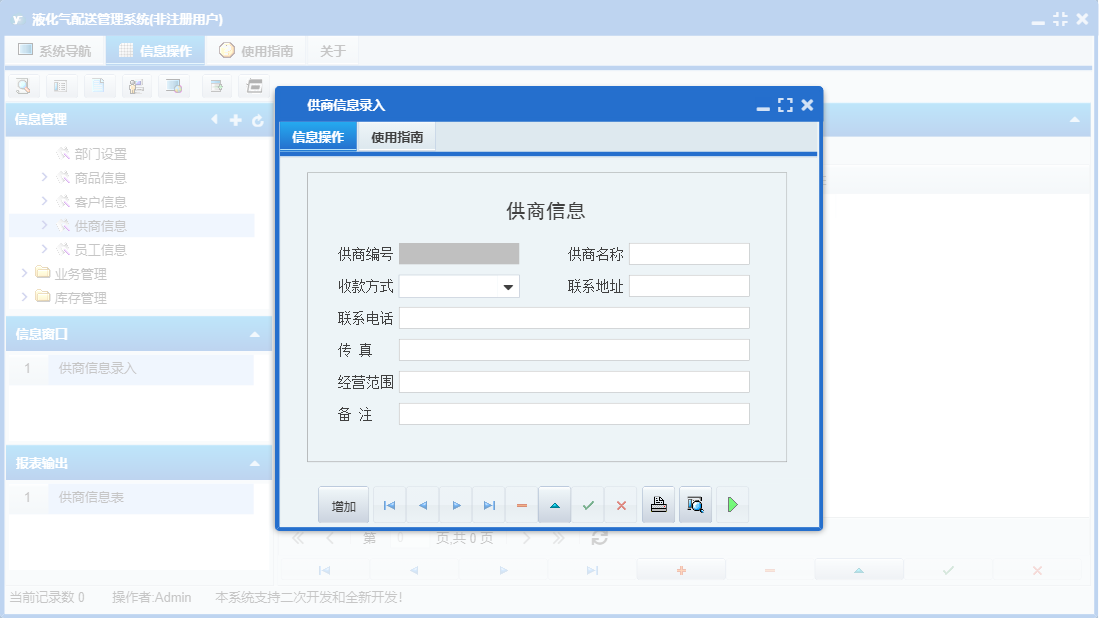The width and height of the screenshot is (1099, 618).
Task: Click the 供商名称 input field
Action: point(688,253)
